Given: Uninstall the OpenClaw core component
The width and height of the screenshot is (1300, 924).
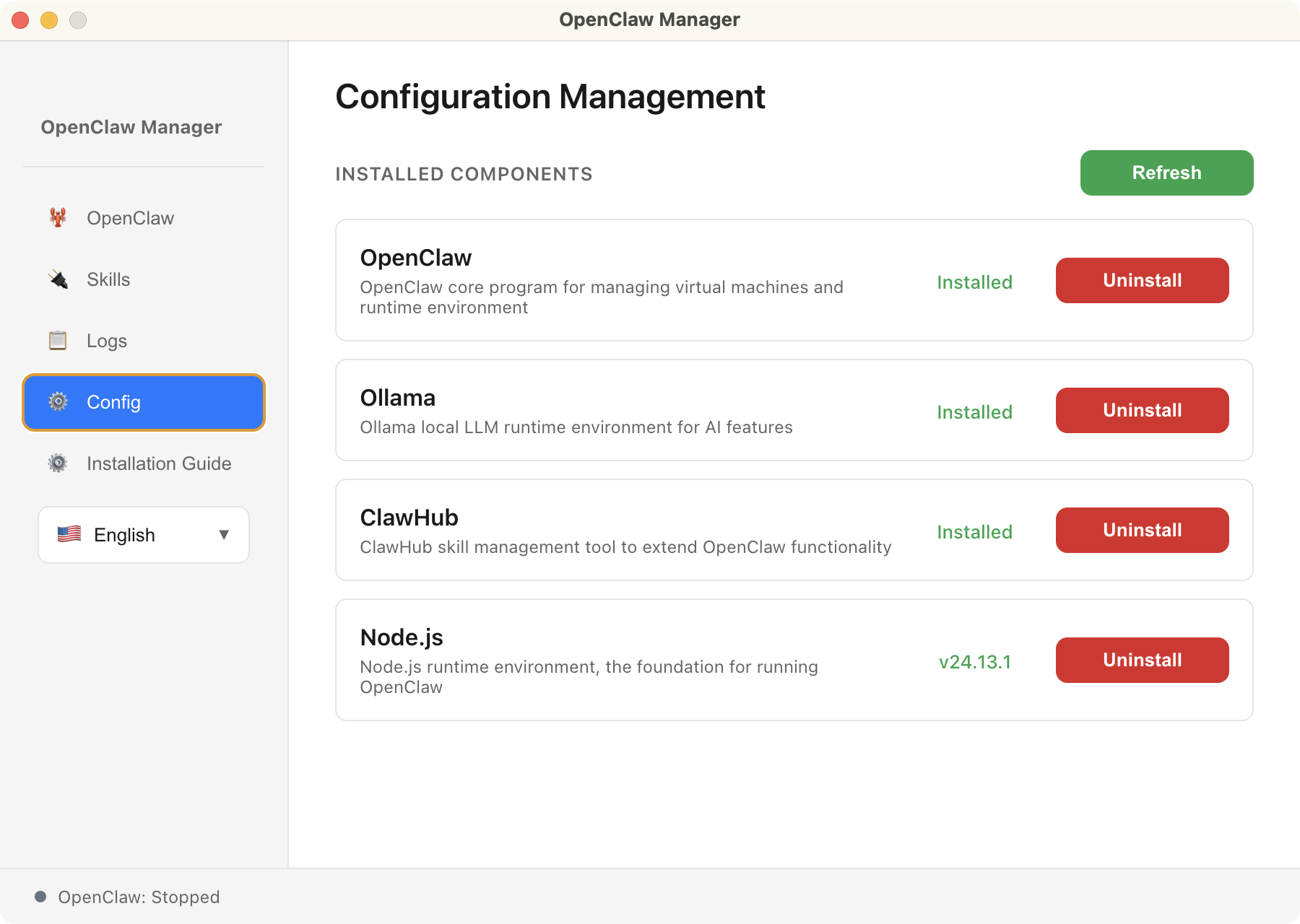Looking at the screenshot, I should point(1142,280).
